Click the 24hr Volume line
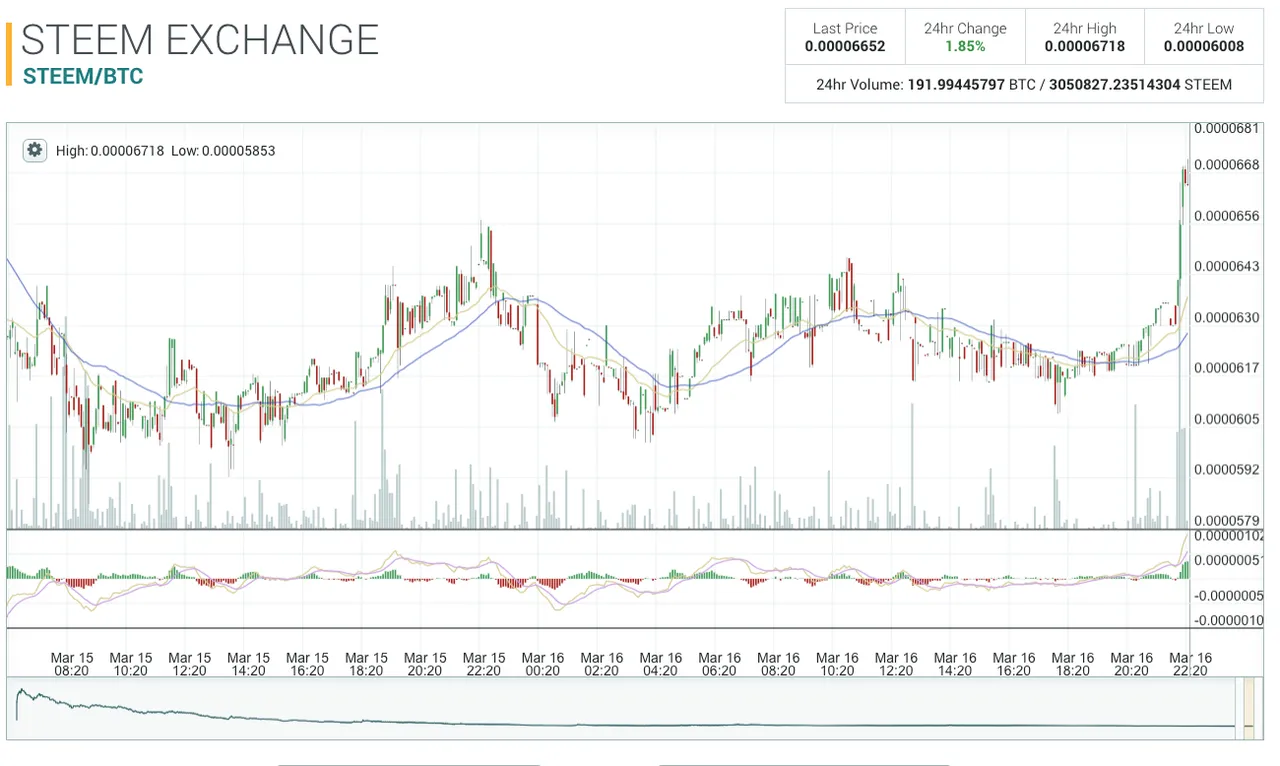The width and height of the screenshot is (1280, 766). (1024, 85)
